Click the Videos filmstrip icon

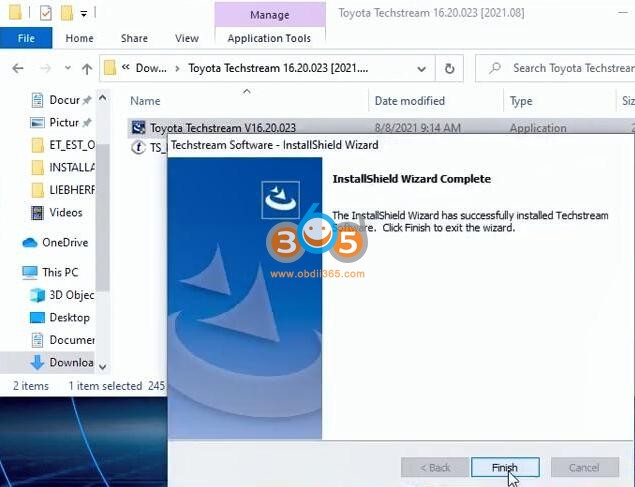click(37, 213)
